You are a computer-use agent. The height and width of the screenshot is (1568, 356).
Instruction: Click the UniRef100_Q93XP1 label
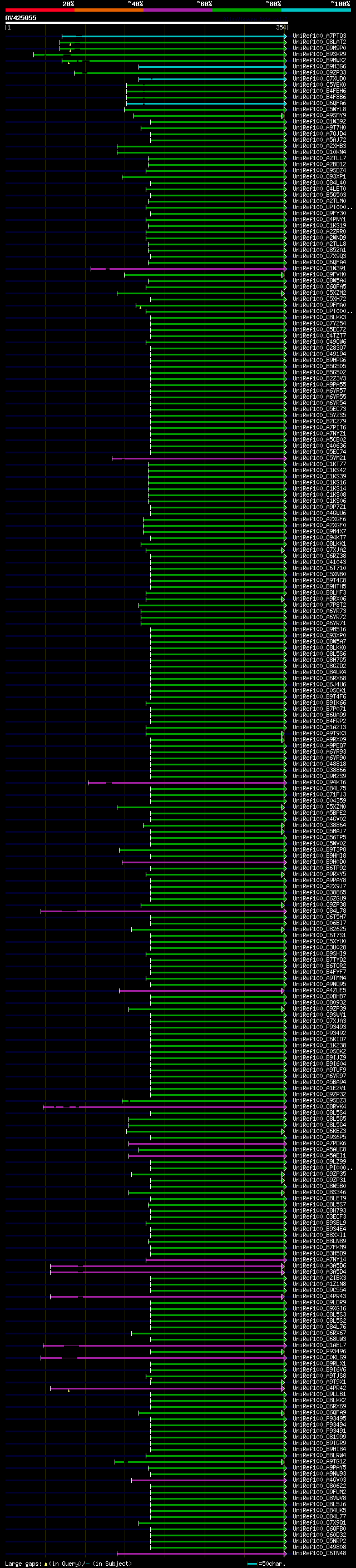pos(319,176)
